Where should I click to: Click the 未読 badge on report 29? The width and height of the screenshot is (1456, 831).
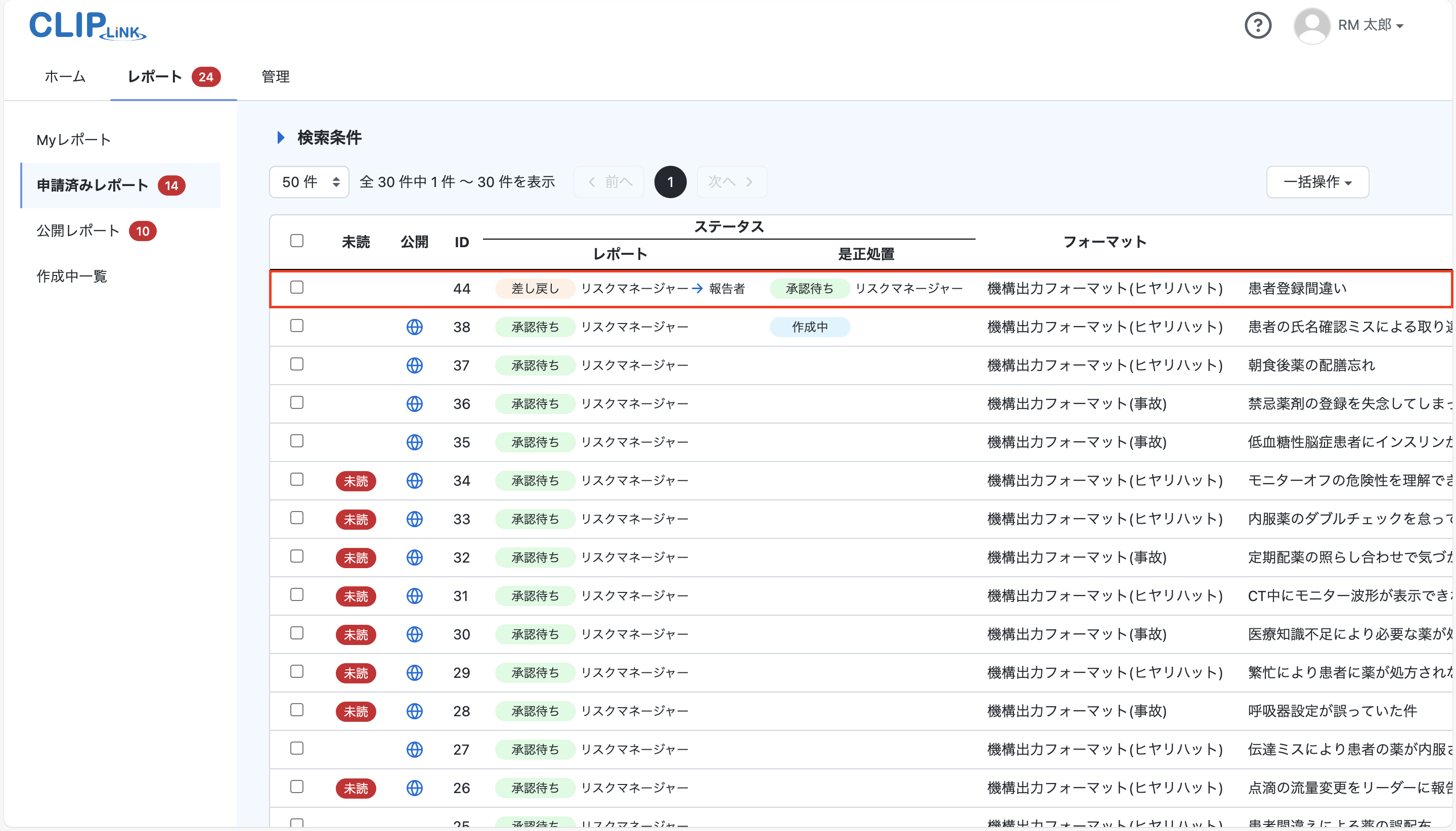coord(356,673)
